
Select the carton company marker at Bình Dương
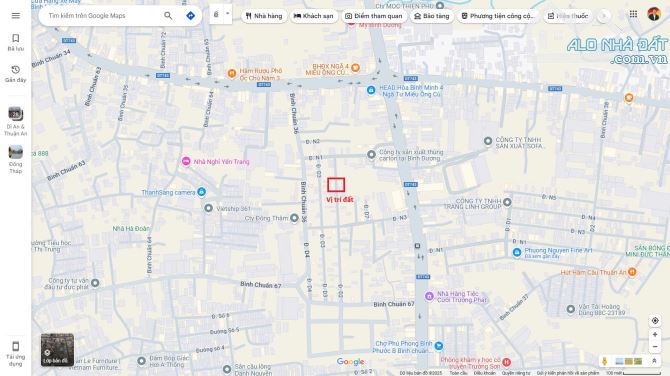coord(371,154)
